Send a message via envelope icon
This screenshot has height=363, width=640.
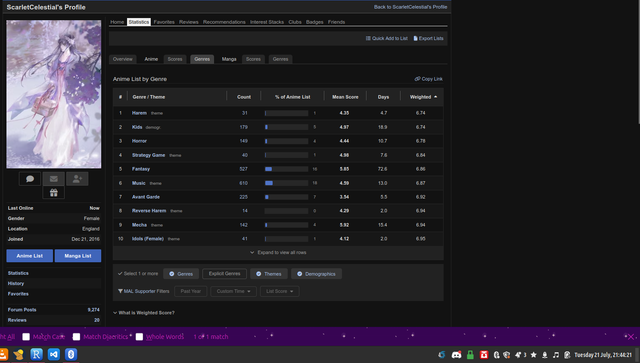[53, 179]
